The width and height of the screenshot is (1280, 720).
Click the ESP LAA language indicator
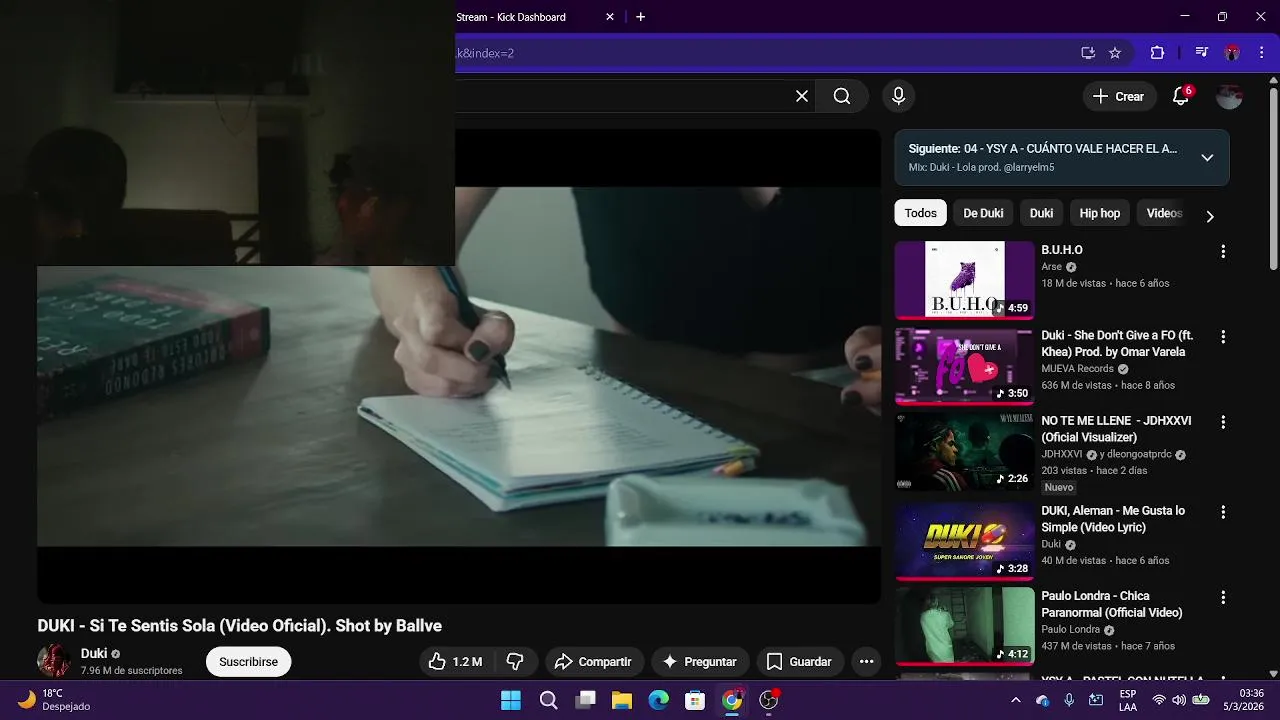(x=1127, y=700)
